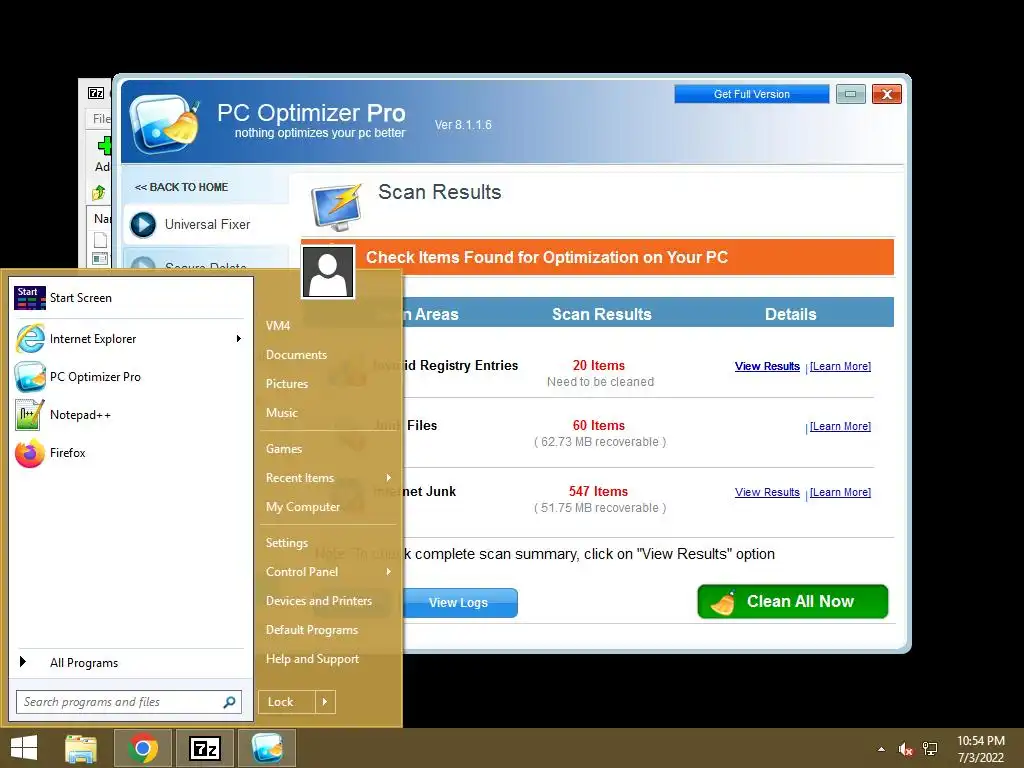Open Games from Start menu
The width and height of the screenshot is (1024, 768).
283,449
